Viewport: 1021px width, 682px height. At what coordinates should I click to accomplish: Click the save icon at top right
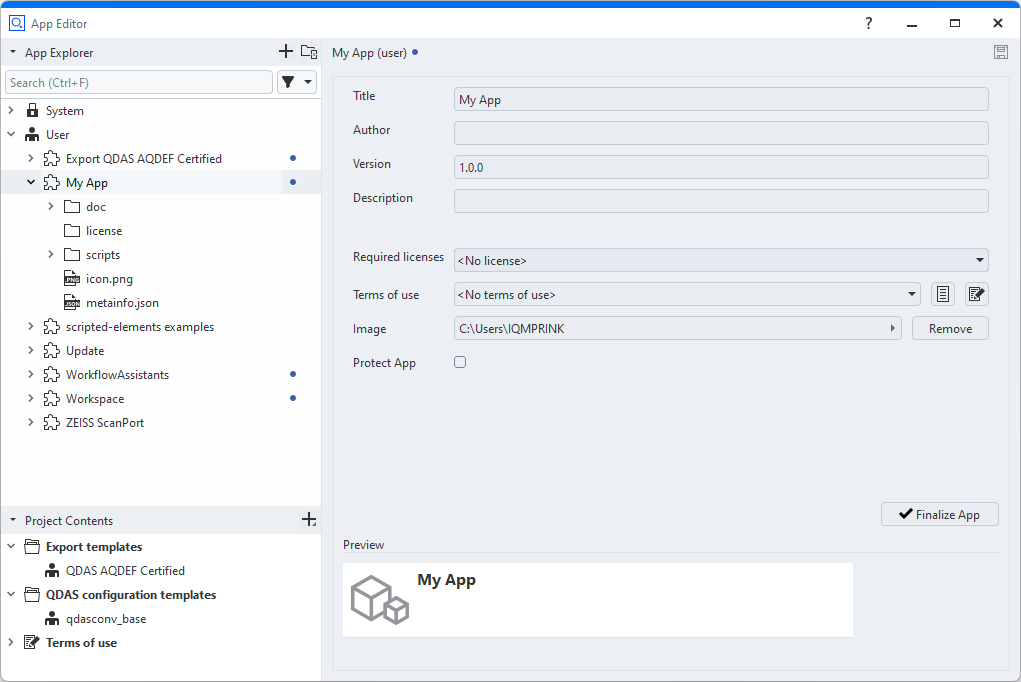(1000, 52)
